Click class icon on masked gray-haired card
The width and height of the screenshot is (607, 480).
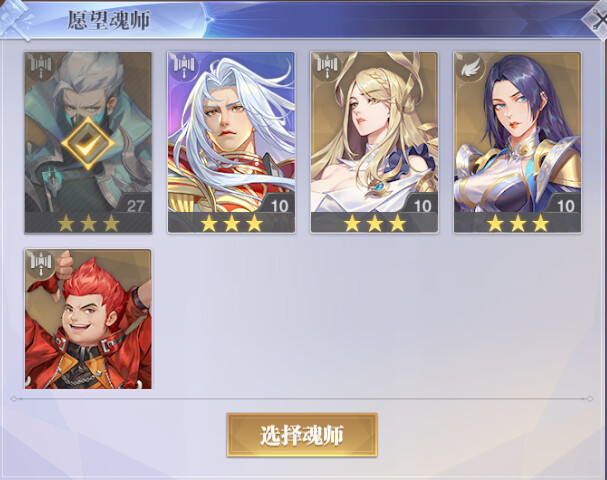[x=41, y=66]
